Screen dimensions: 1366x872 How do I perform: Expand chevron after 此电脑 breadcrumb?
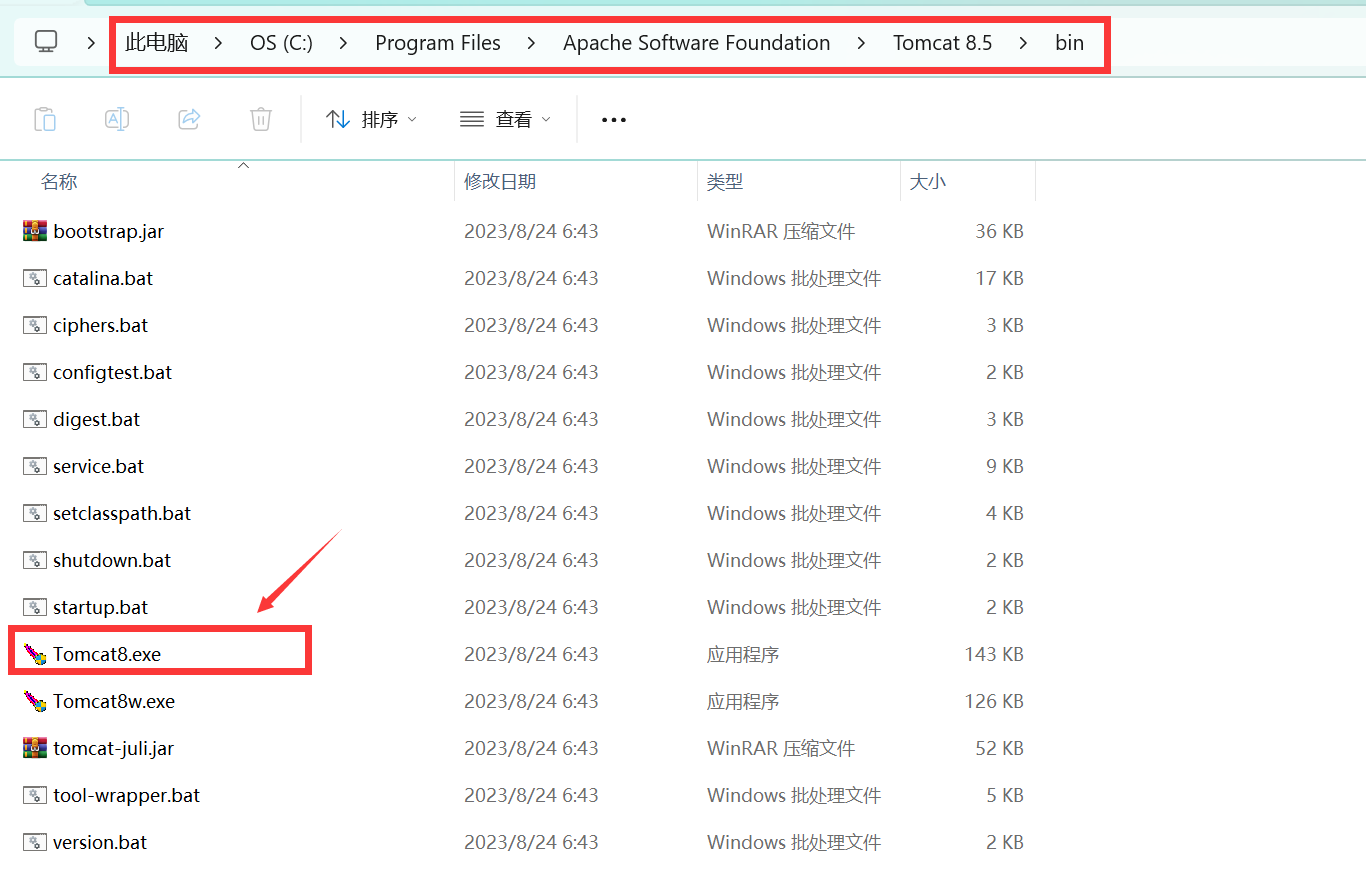pos(219,43)
